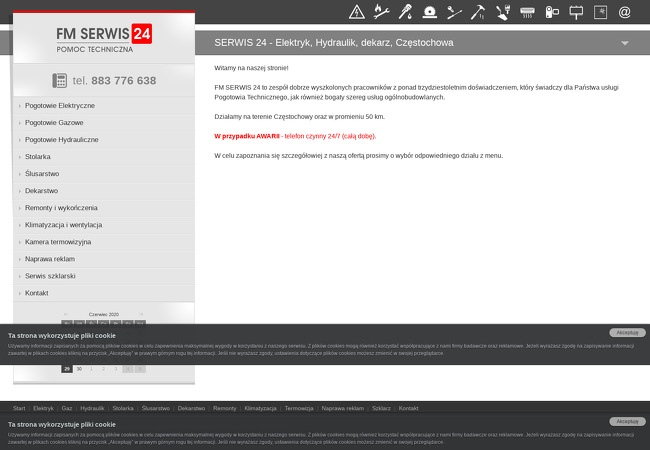Screen dimensions: 650x450
Task: Open Kamera termowizyjna in the sidebar
Action: (x=104, y=242)
